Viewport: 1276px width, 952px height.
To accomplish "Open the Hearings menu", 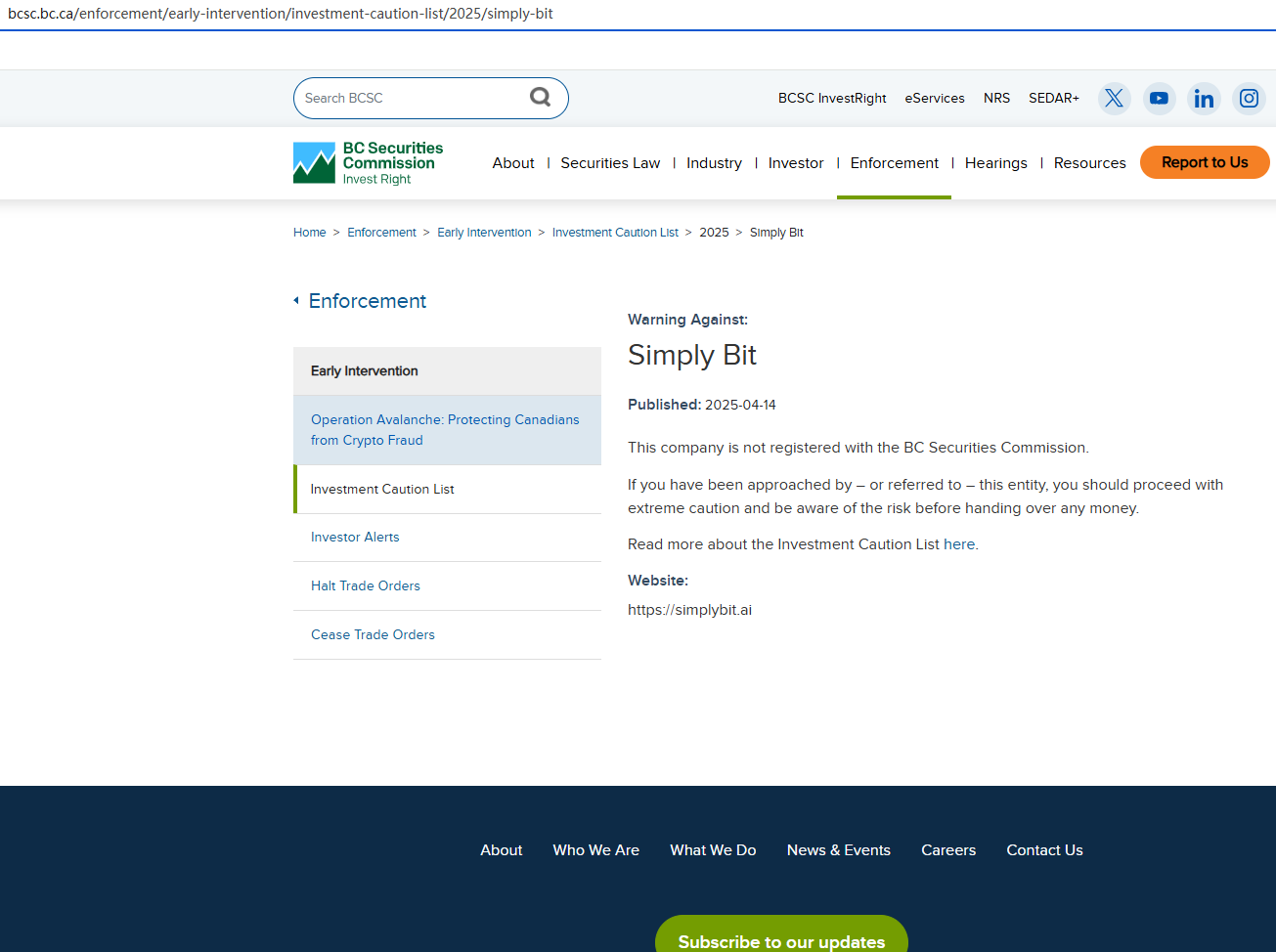I will click(x=995, y=163).
